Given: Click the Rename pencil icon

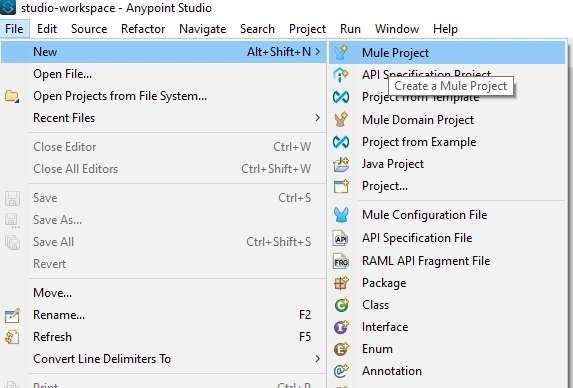Looking at the screenshot, I should point(12,315).
